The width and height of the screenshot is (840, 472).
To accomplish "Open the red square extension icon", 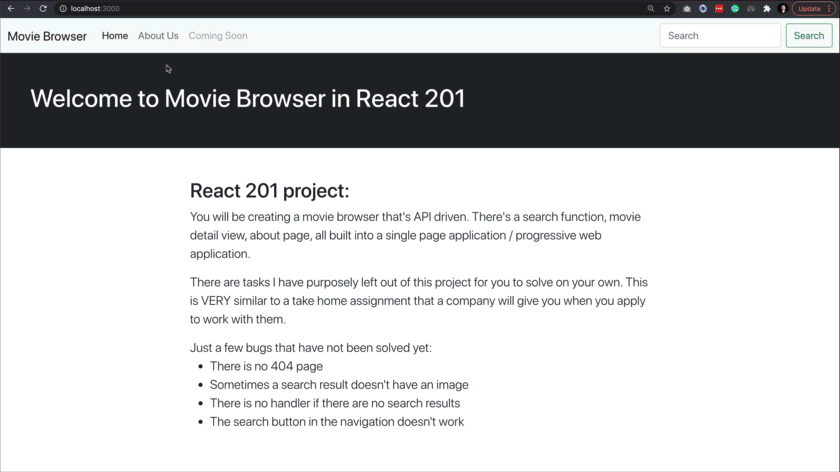I will tap(719, 9).
